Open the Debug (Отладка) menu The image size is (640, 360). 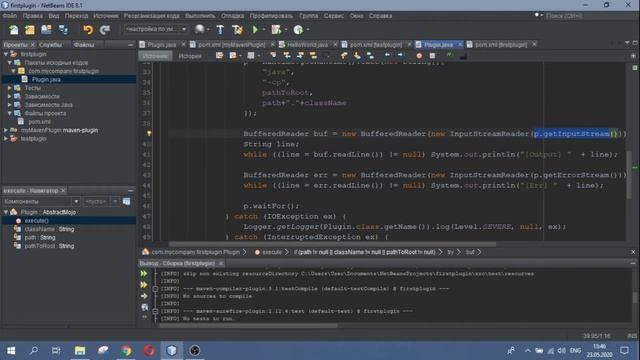232,16
